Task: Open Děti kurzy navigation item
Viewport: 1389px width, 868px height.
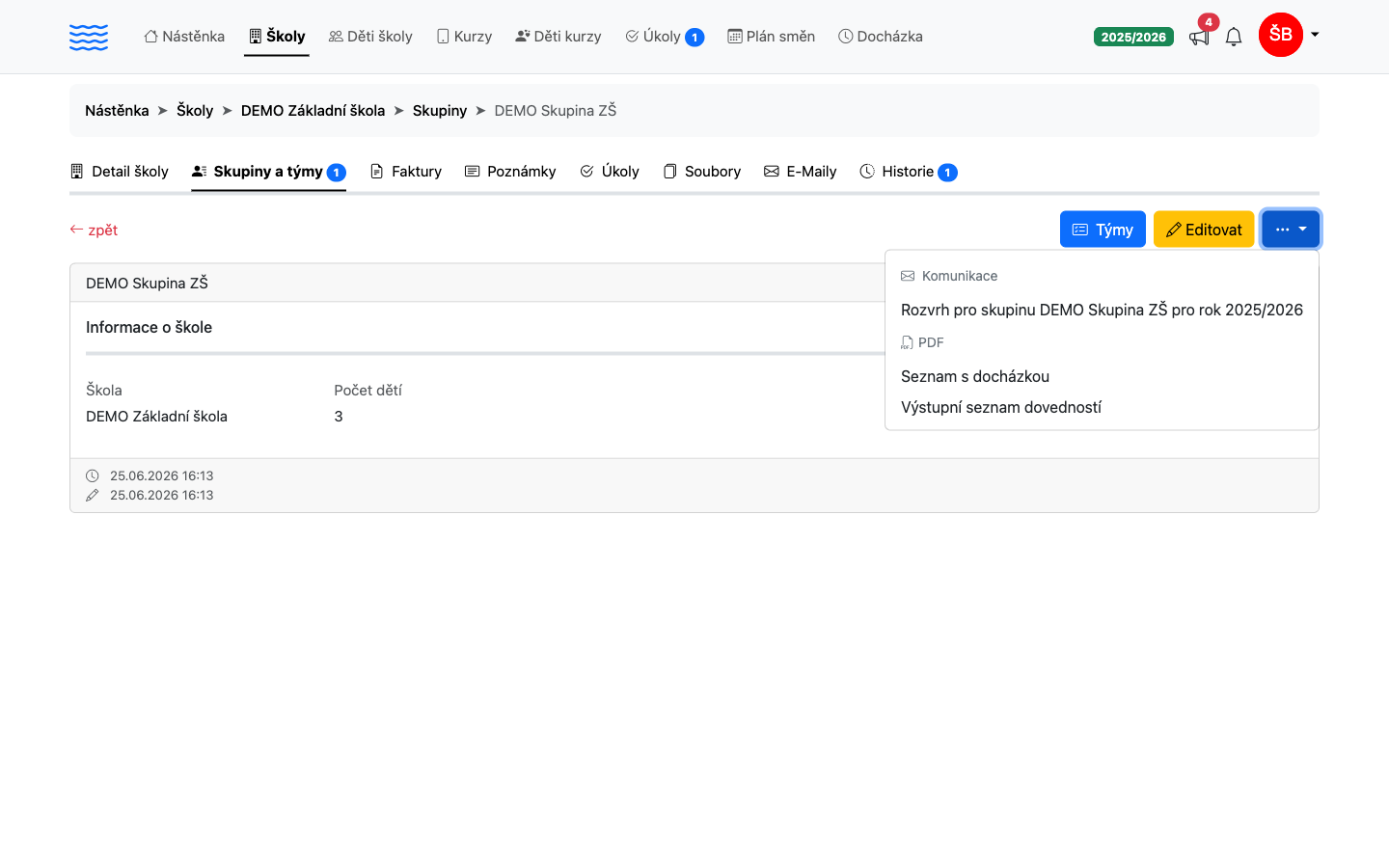Action: tap(558, 37)
